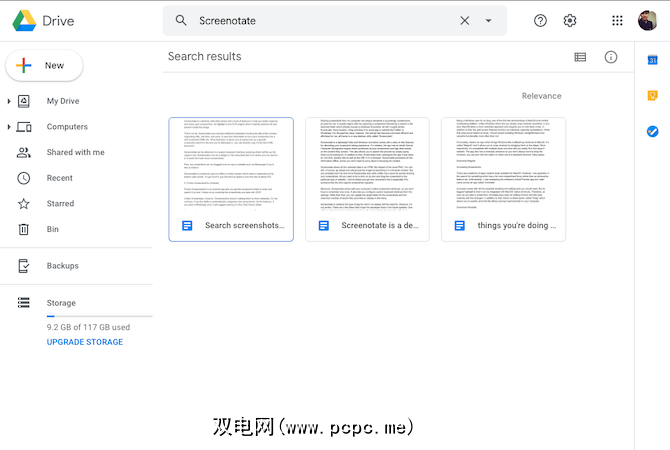Click the Docs icon beside 'Search screenshots'
The height and width of the screenshot is (450, 670).
click(x=187, y=226)
